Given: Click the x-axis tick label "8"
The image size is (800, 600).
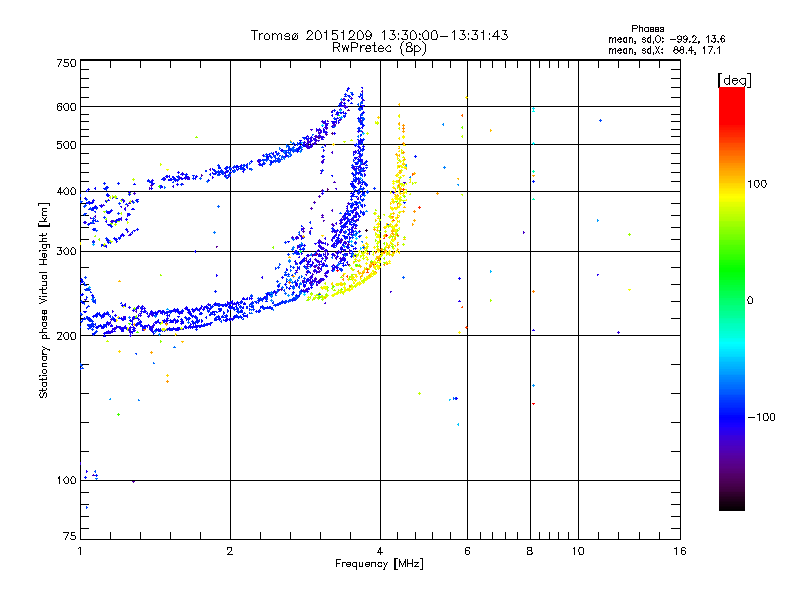Looking at the screenshot, I should [530, 551].
